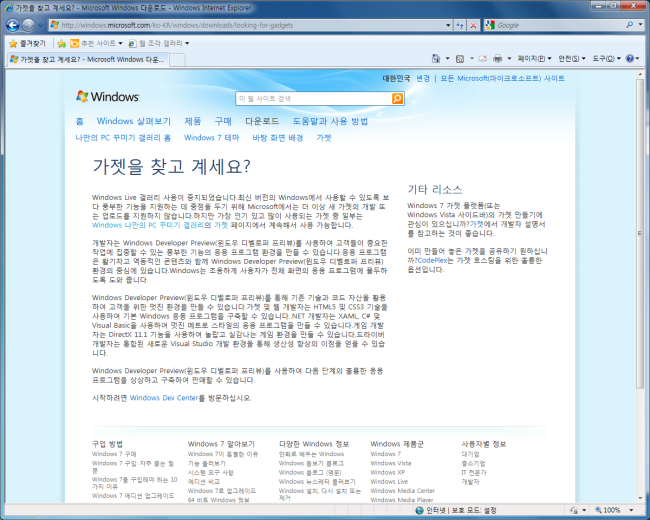Expand the address bar autocomplete dropdown

(x=448, y=25)
